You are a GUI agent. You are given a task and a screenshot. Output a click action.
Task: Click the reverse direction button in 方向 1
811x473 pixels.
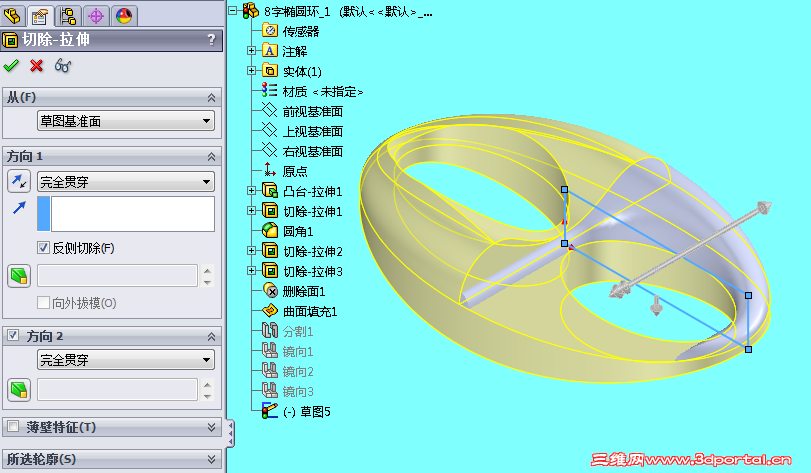(19, 181)
